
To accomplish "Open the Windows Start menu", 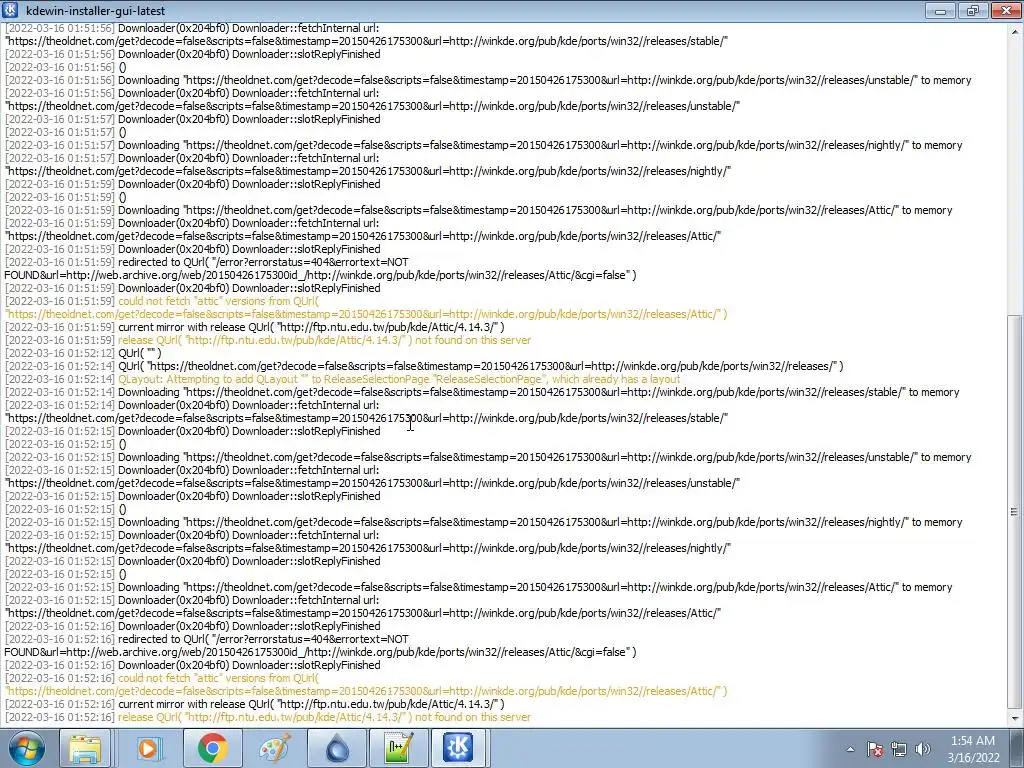I will pos(26,748).
